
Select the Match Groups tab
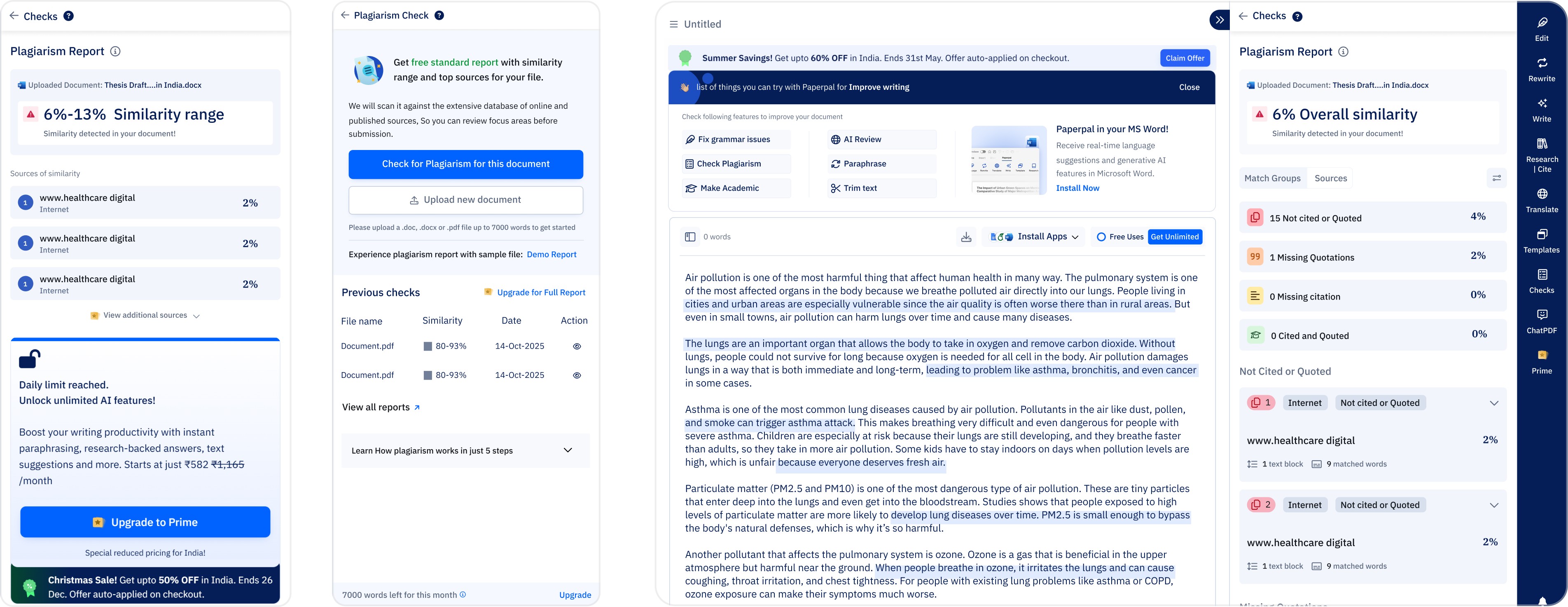point(1272,178)
